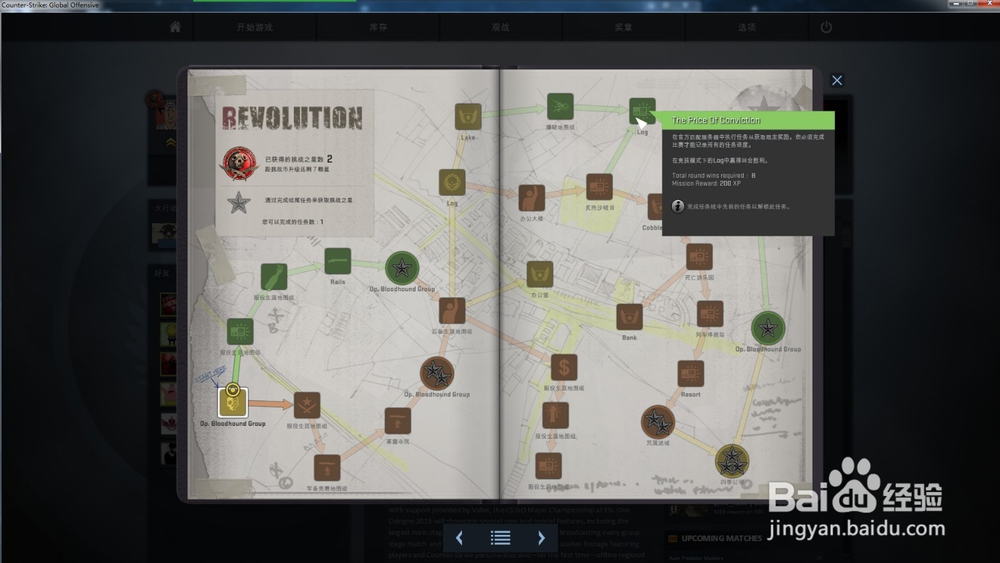Select the yellow 办公室 mission node
This screenshot has height=563, width=1000.
(x=540, y=274)
